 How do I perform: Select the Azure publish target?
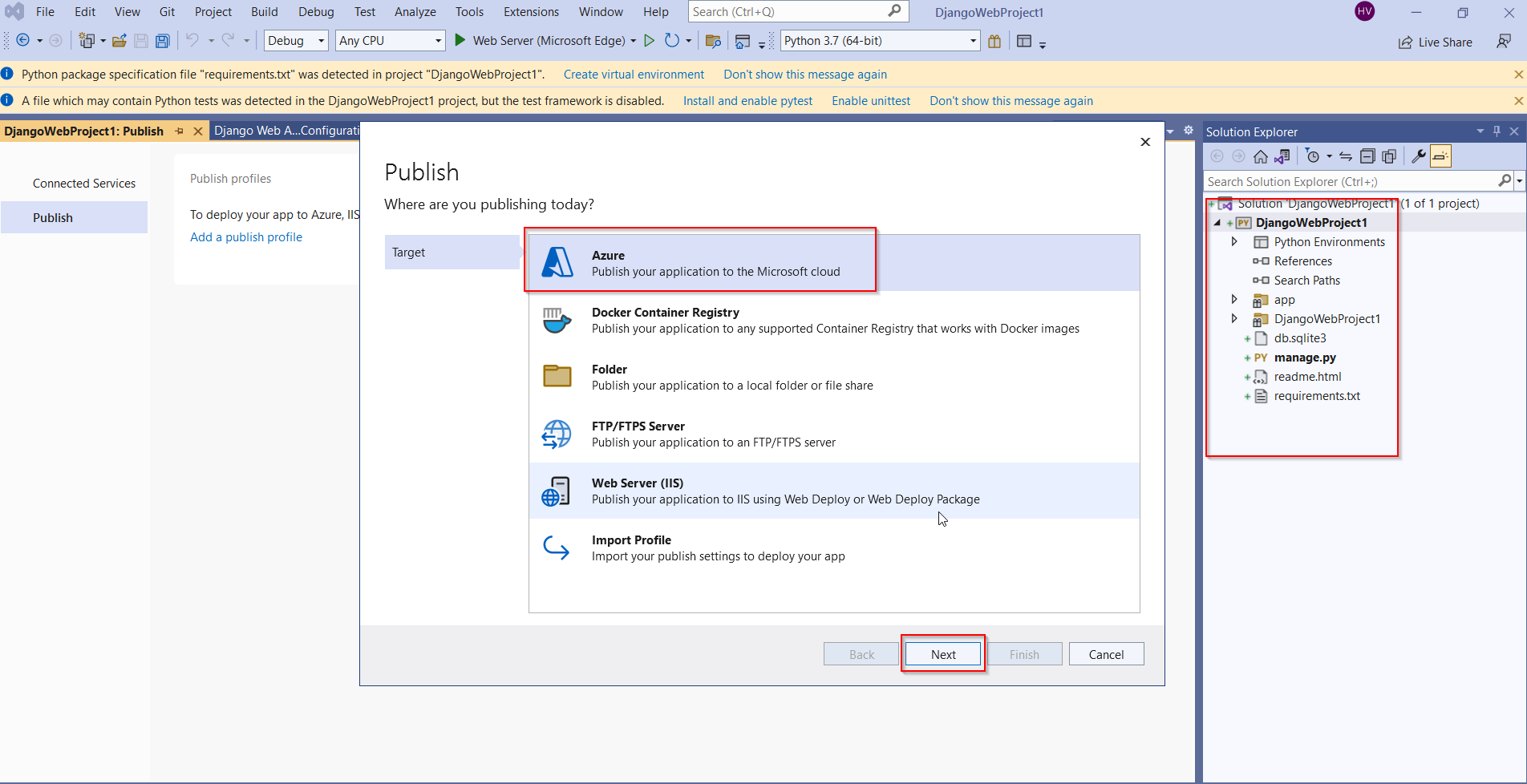tap(834, 263)
